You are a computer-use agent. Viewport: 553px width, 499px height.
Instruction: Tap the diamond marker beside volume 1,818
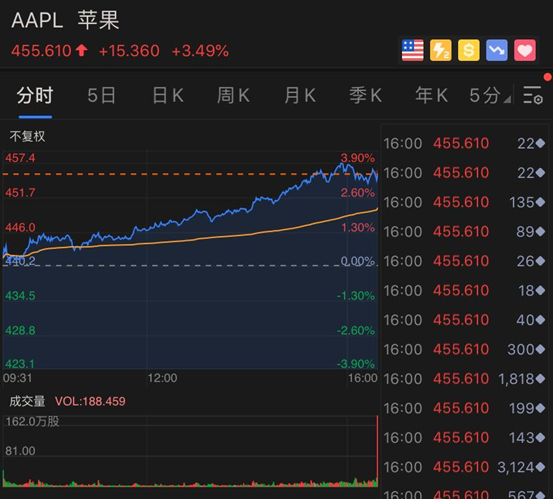540,379
